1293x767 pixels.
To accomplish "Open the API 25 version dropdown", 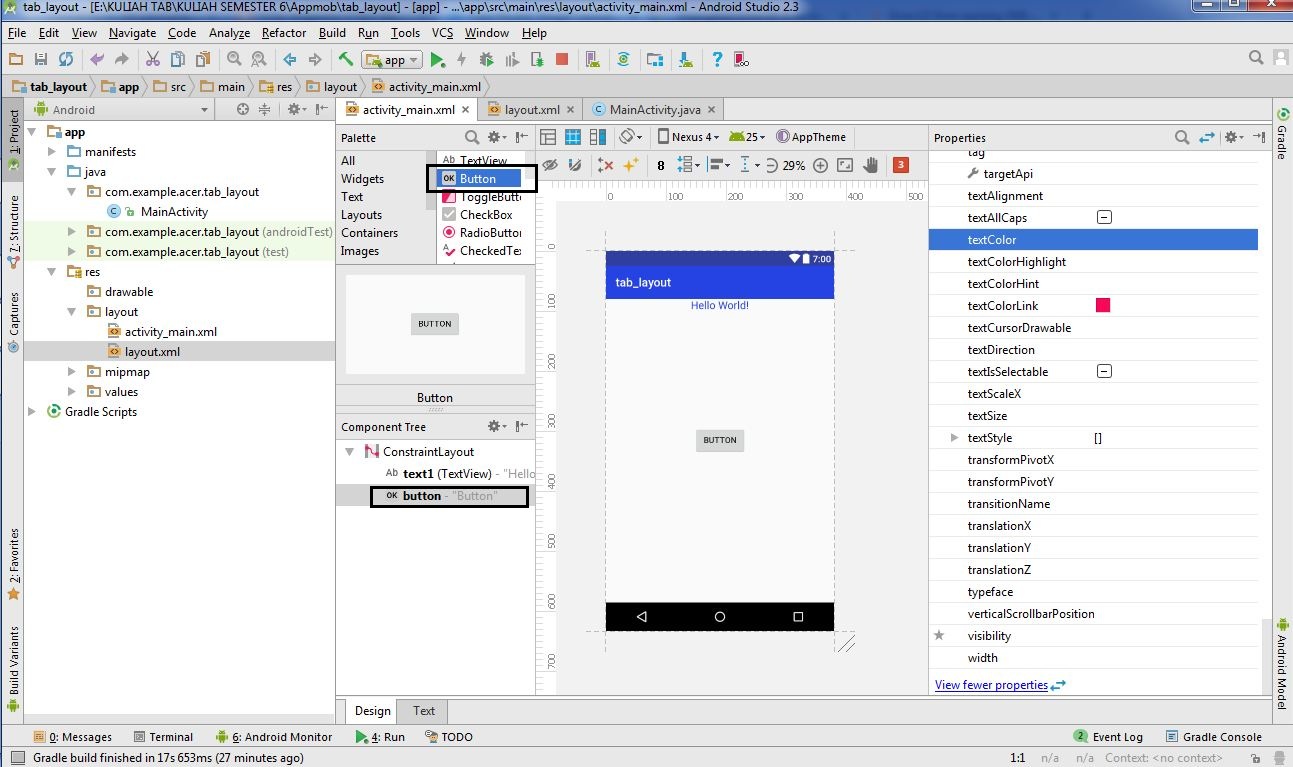I will tap(747, 137).
